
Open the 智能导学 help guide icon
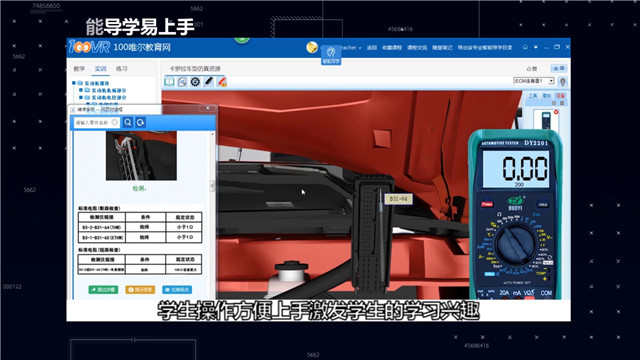point(331,55)
